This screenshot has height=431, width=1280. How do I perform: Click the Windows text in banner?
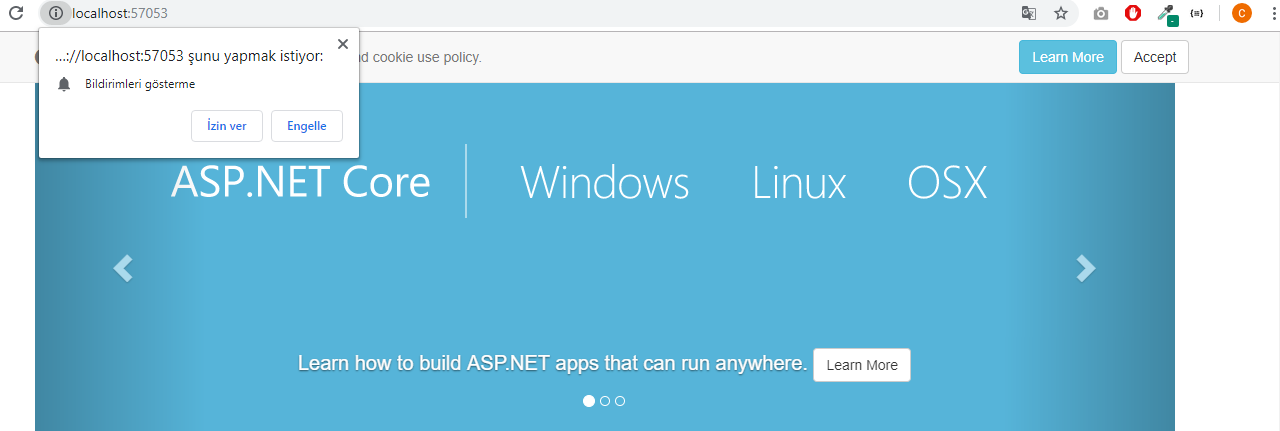pos(605,182)
